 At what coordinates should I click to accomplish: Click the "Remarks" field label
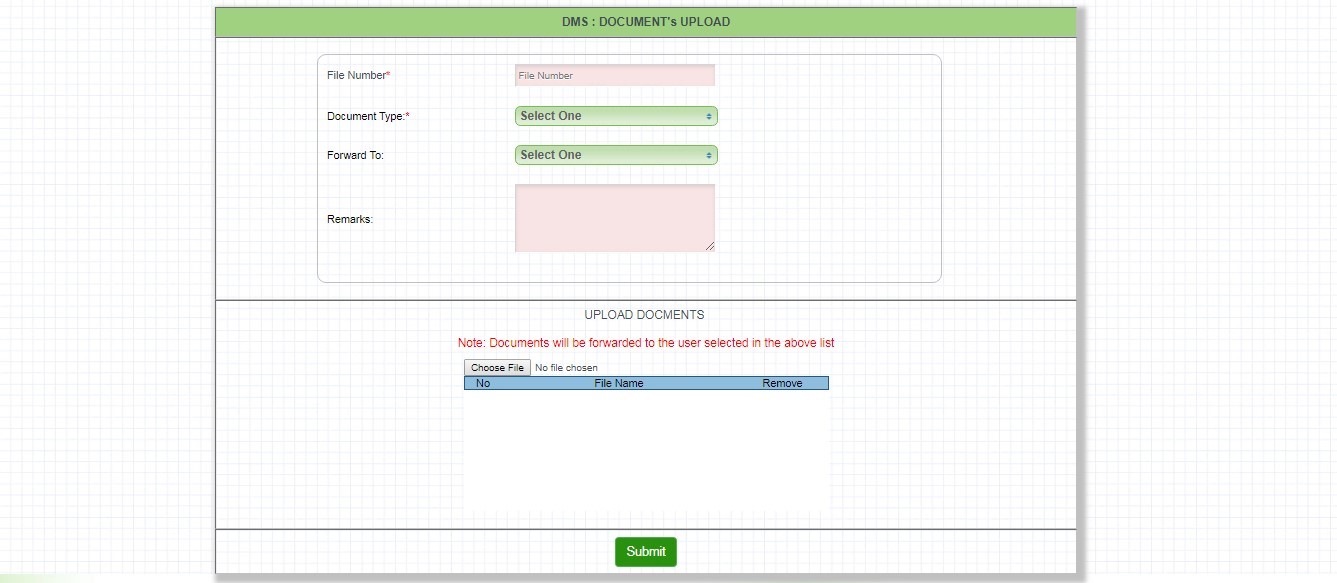pos(349,219)
